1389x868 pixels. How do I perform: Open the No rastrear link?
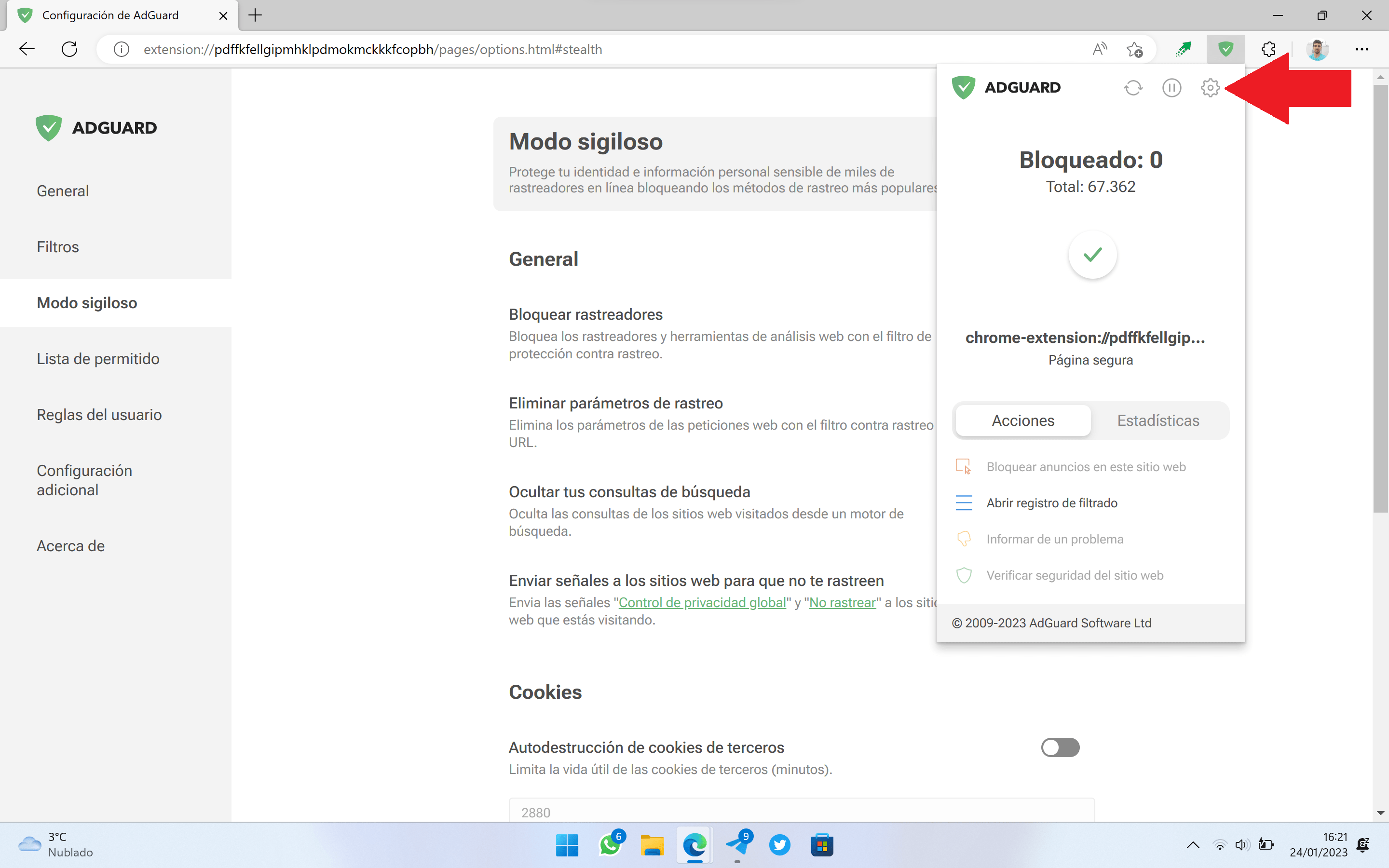[842, 603]
